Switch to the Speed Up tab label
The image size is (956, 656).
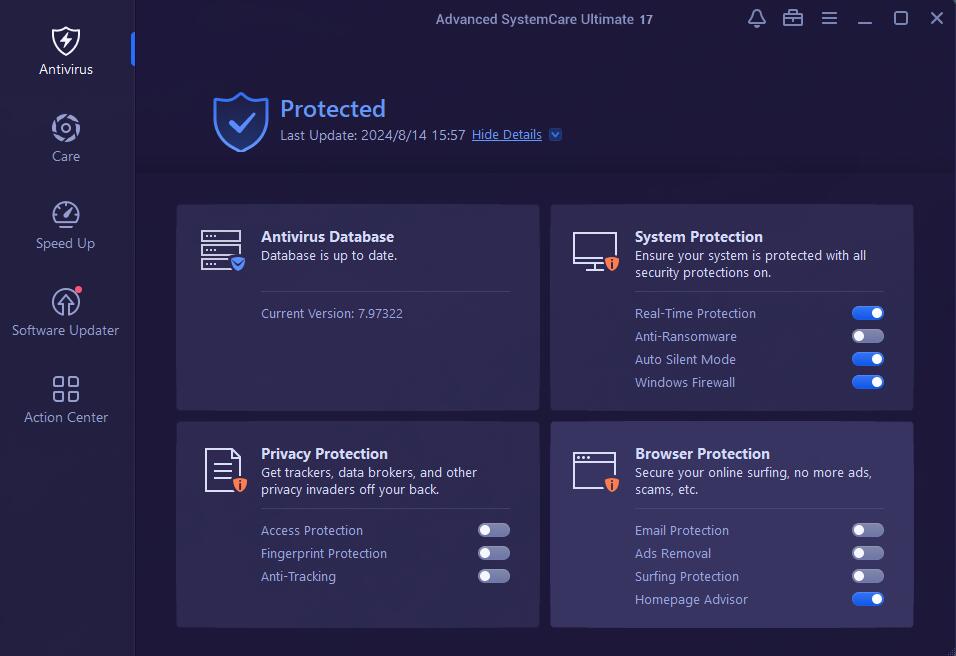point(65,243)
